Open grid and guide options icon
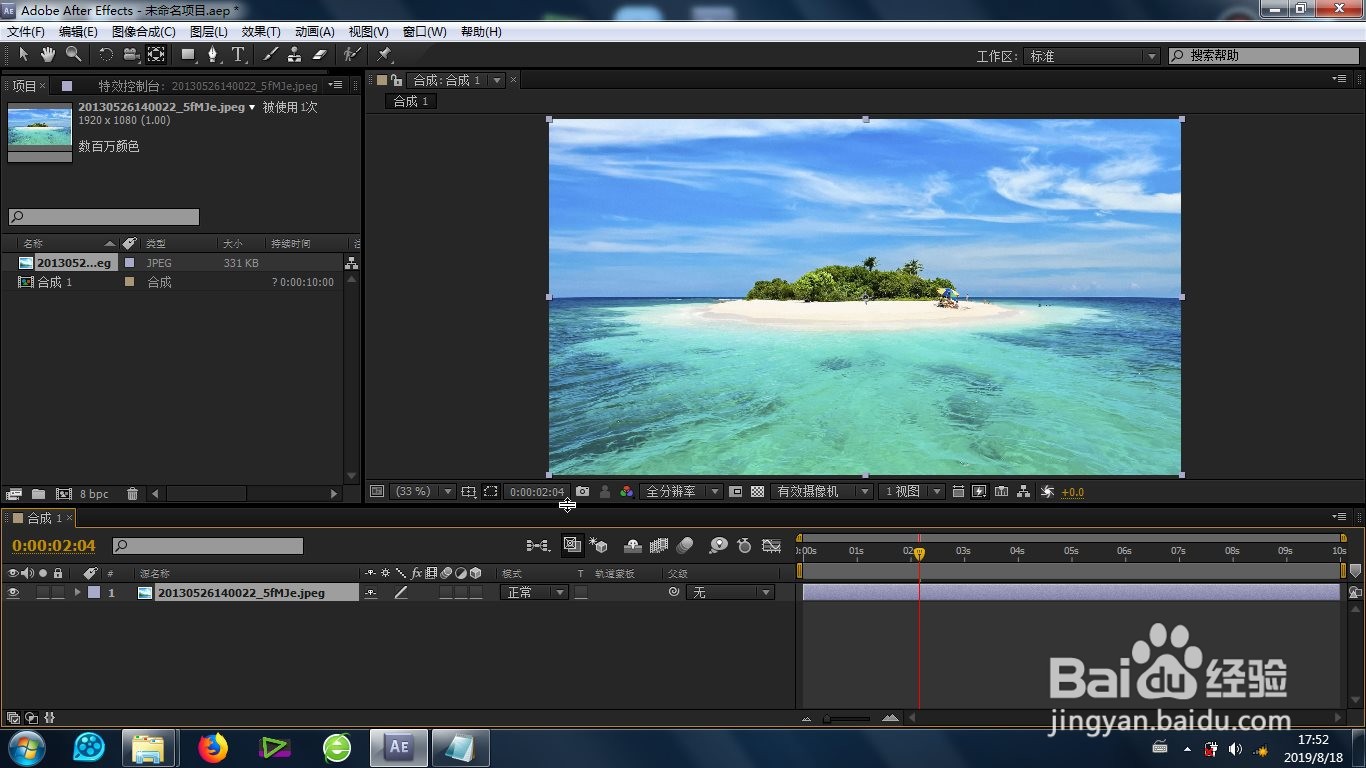The height and width of the screenshot is (768, 1366). 468,492
